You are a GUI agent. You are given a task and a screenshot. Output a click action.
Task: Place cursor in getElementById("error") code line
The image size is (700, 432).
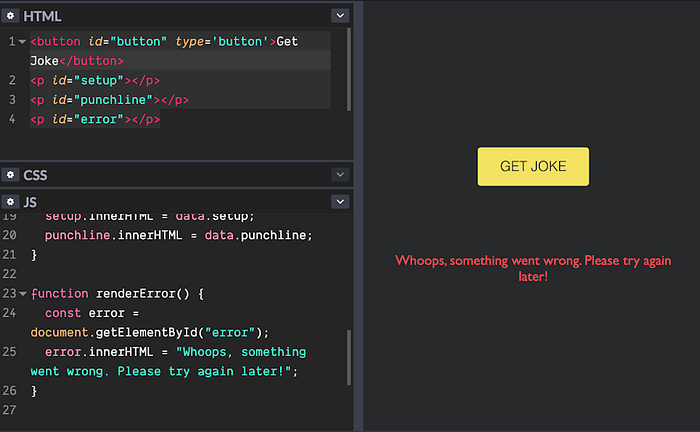coord(150,332)
